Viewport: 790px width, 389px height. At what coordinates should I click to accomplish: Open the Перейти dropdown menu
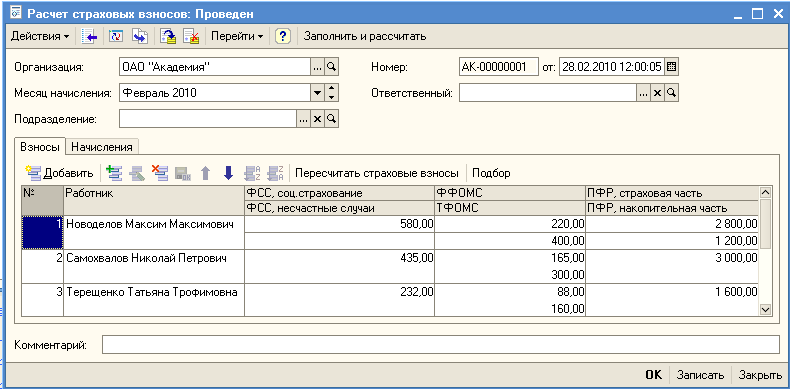237,36
